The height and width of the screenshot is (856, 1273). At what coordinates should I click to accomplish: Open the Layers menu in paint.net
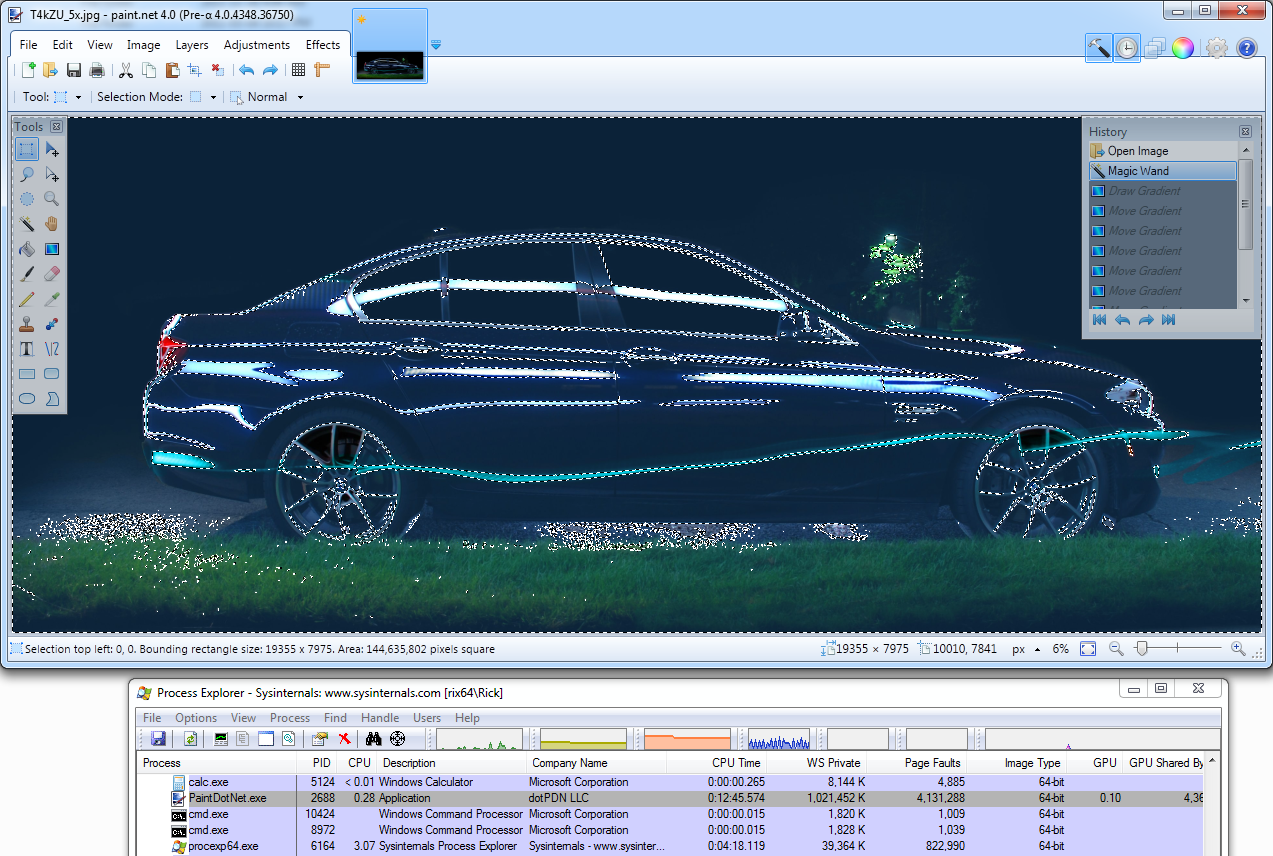(x=192, y=45)
